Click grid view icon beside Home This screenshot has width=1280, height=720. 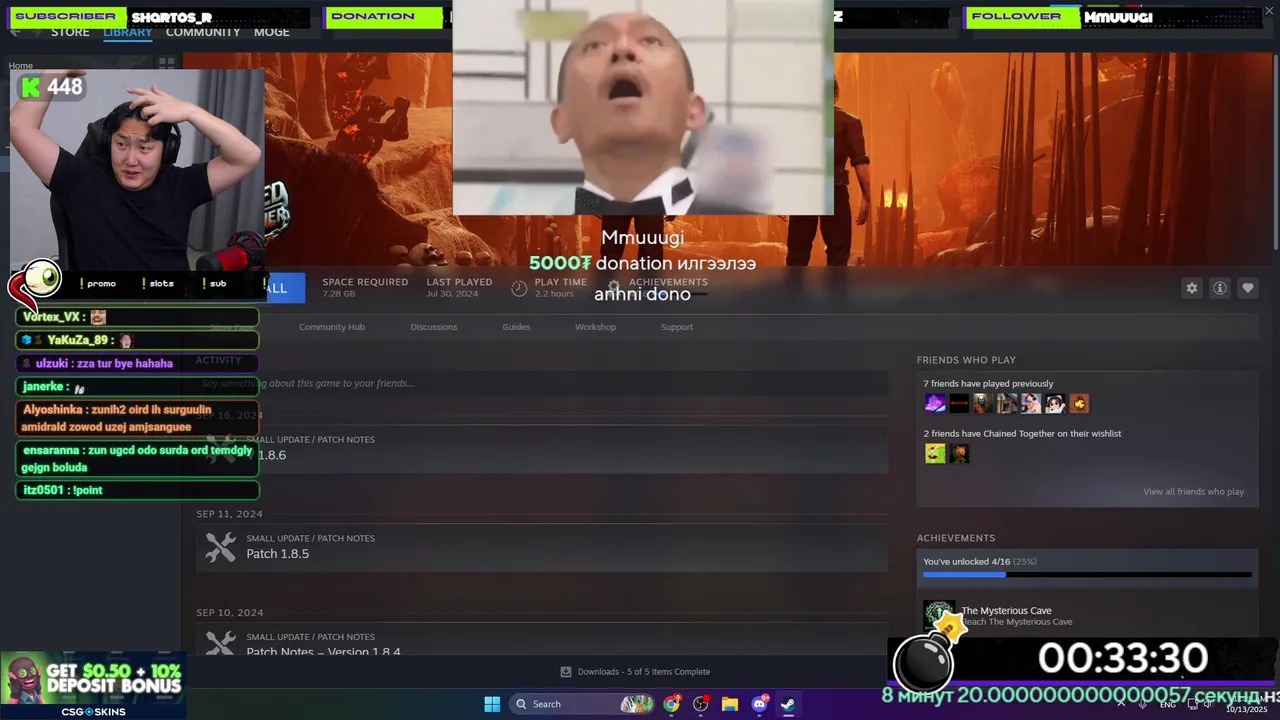click(166, 63)
